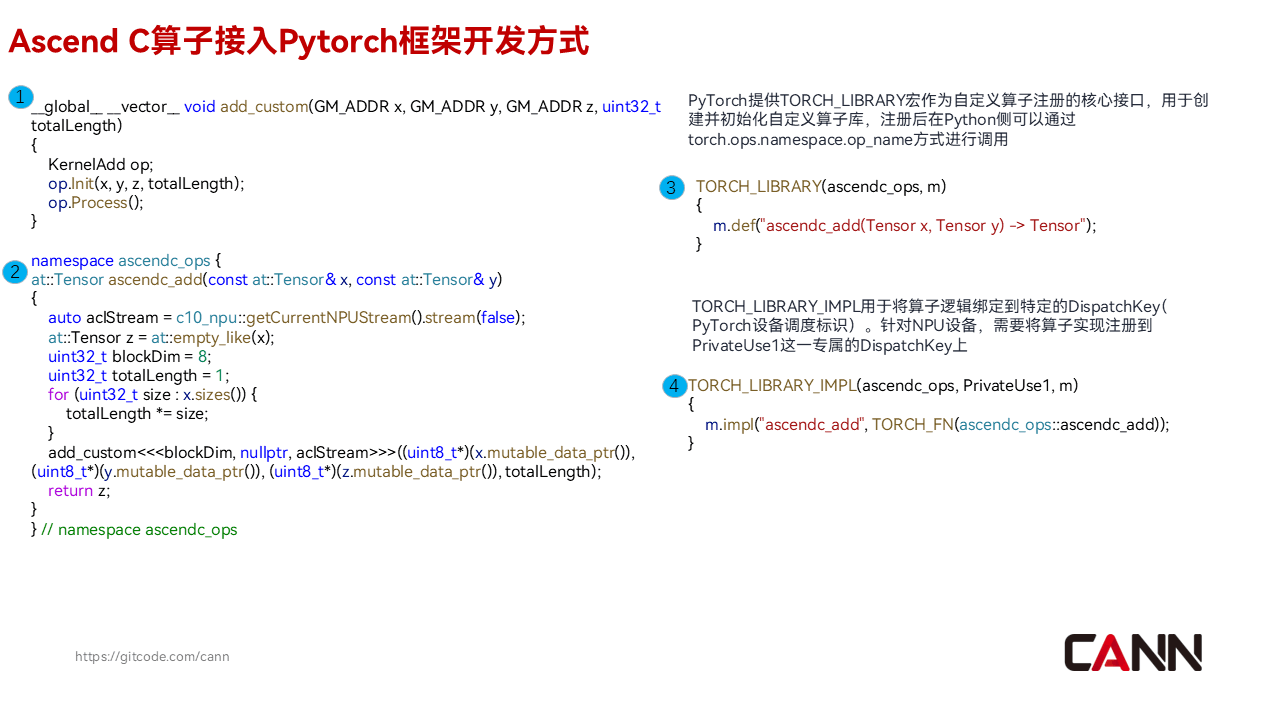This screenshot has height=720, width=1280.
Task: Click the "totalLength *= size;" line
Action: tap(137, 413)
